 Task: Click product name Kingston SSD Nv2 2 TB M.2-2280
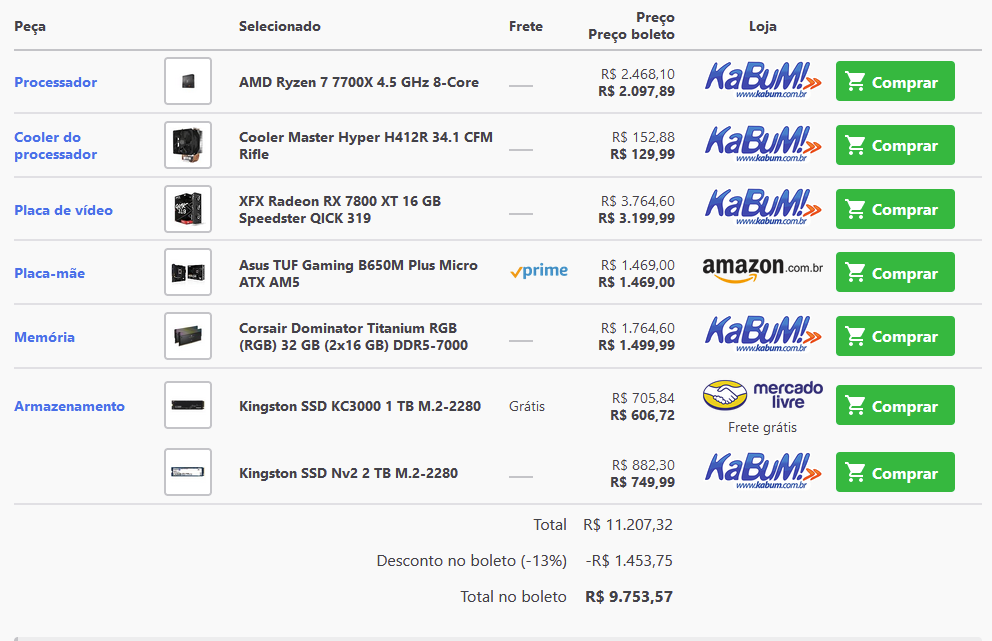click(348, 473)
